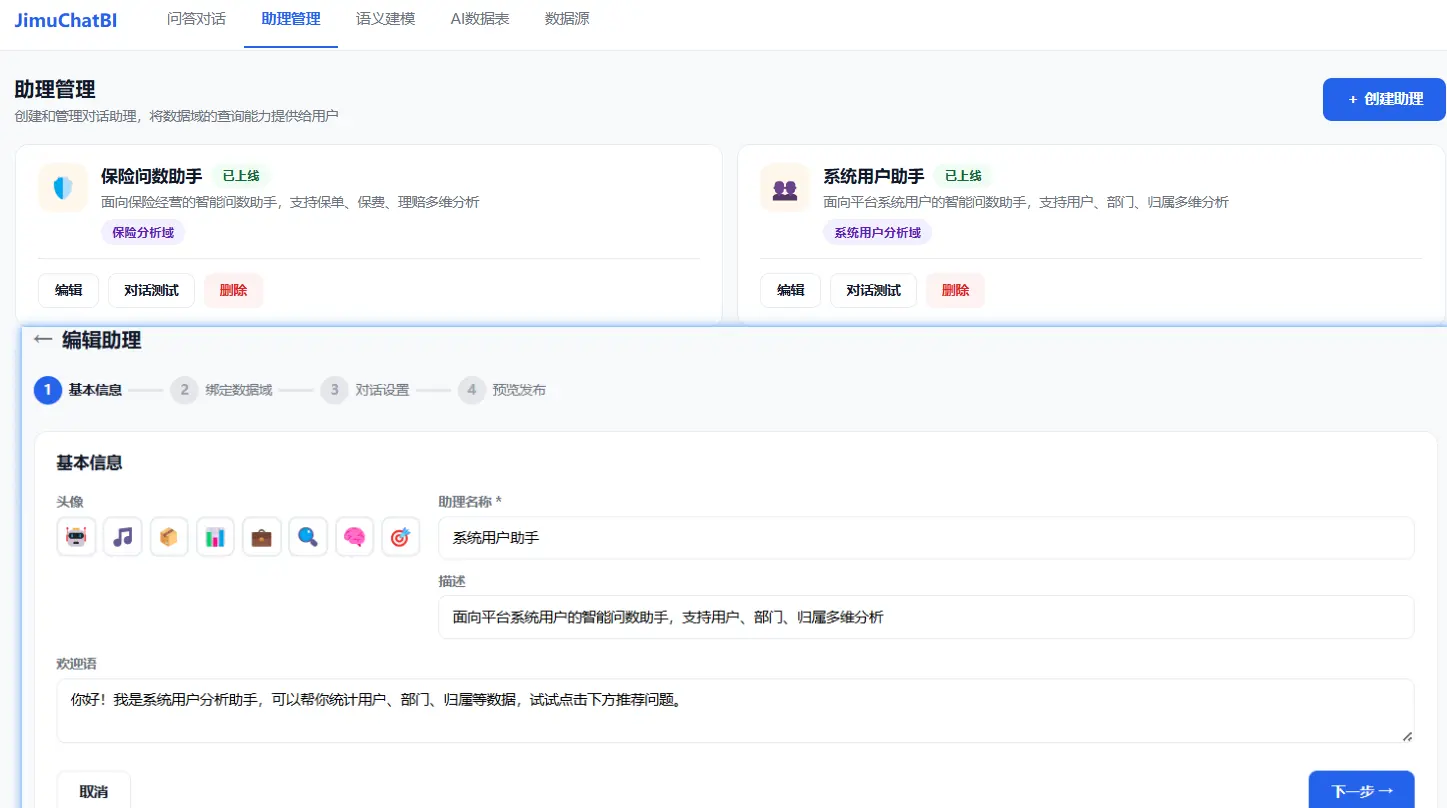Open the 问答对话 tab
1447x808 pixels.
[x=196, y=19]
